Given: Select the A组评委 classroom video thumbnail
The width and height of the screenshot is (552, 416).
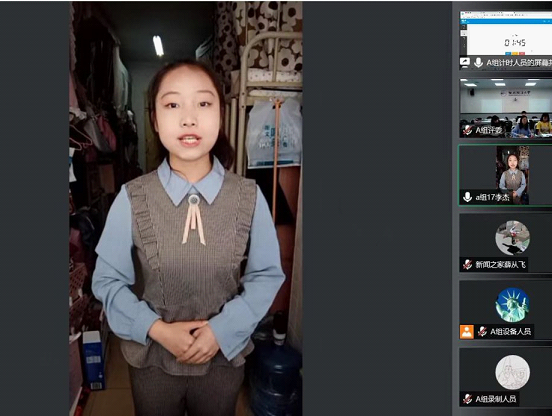Looking at the screenshot, I should click(x=506, y=108).
